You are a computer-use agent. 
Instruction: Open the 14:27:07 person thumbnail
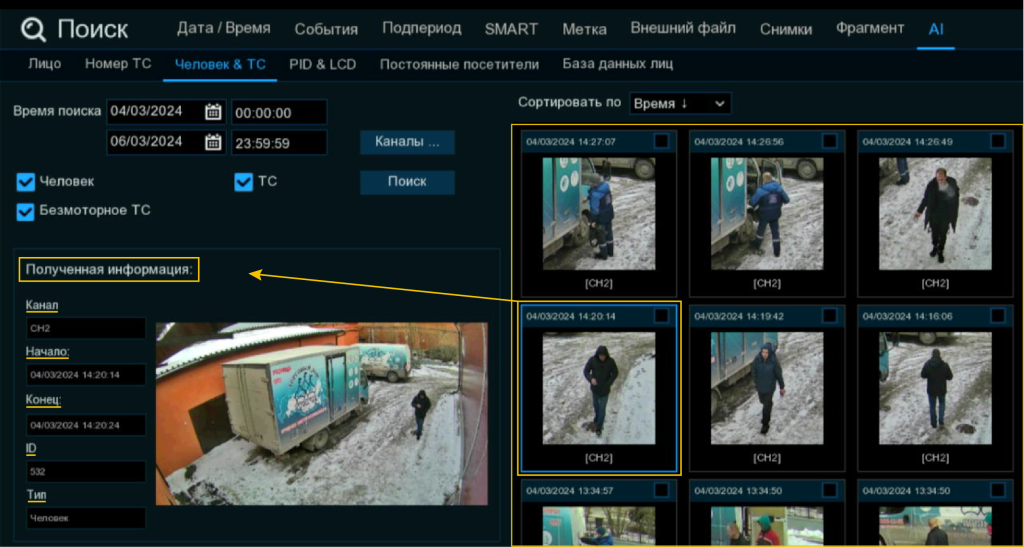(x=599, y=213)
